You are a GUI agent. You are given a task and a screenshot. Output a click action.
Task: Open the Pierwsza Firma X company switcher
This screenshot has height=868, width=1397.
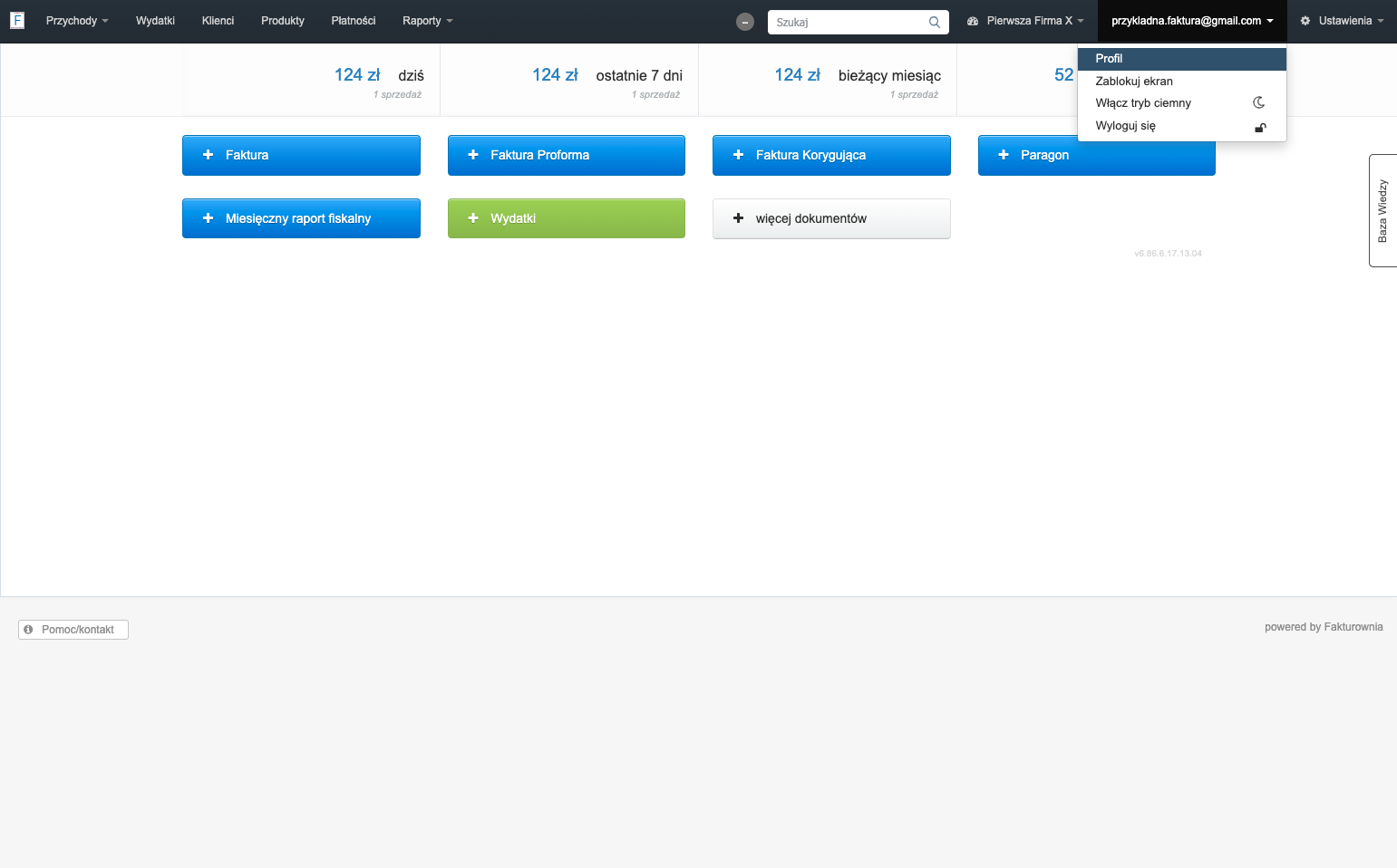pos(1025,21)
